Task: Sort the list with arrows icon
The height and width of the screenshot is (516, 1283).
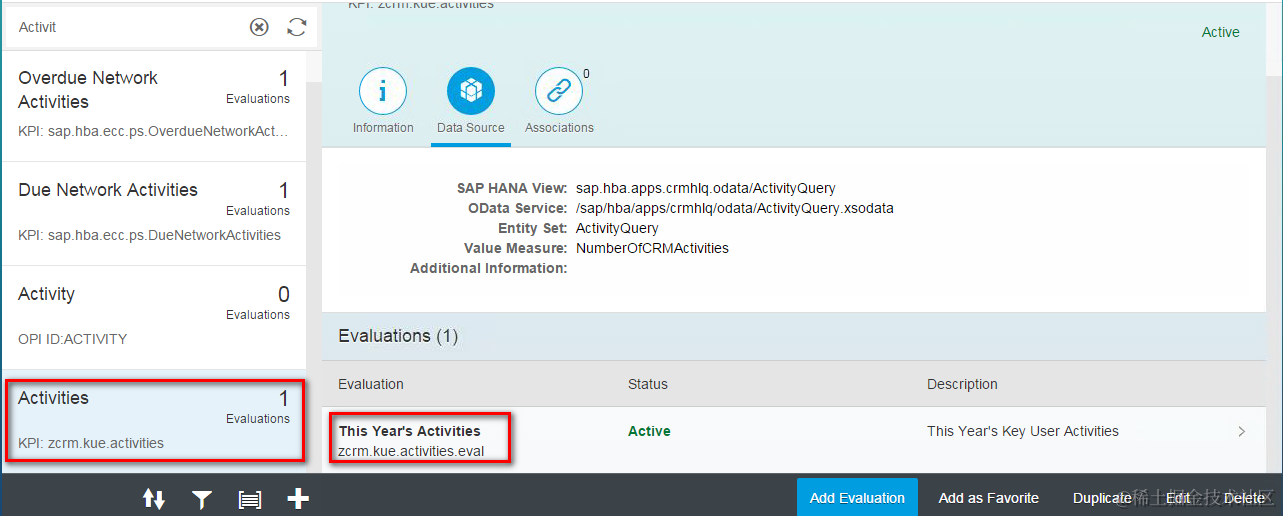Action: (x=154, y=498)
